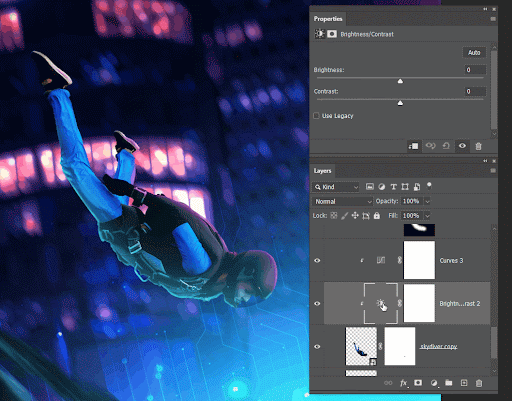Click mask link icon on skydiver copy layer
Viewport: 512px width, 401px height.
380,346
